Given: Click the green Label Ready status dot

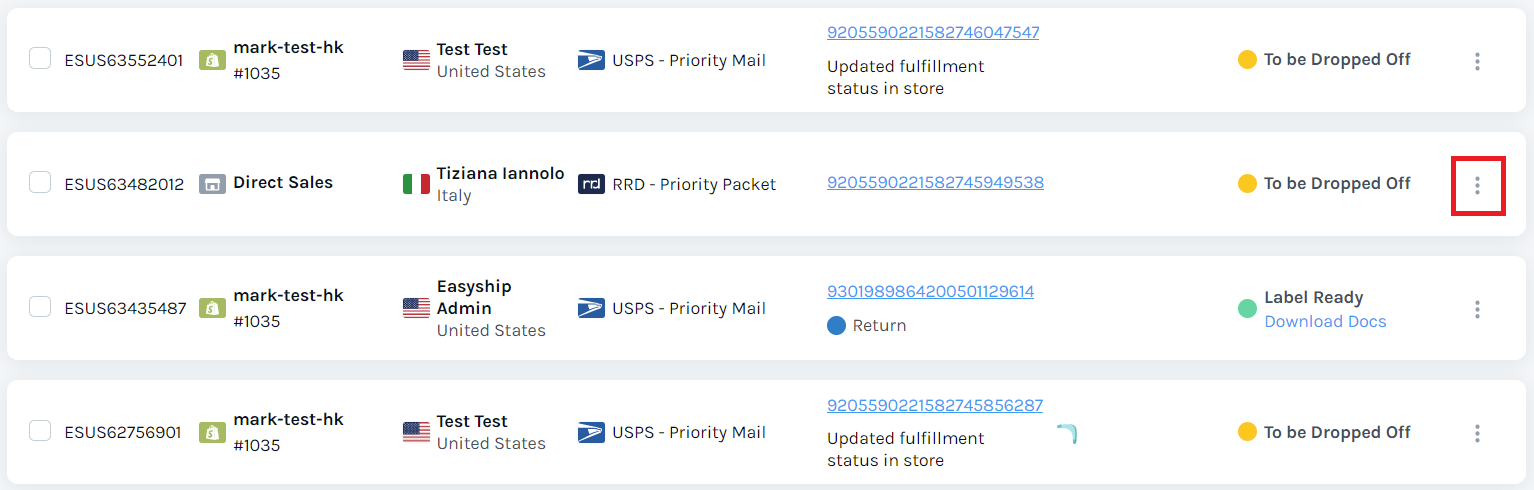Looking at the screenshot, I should click(x=1247, y=308).
